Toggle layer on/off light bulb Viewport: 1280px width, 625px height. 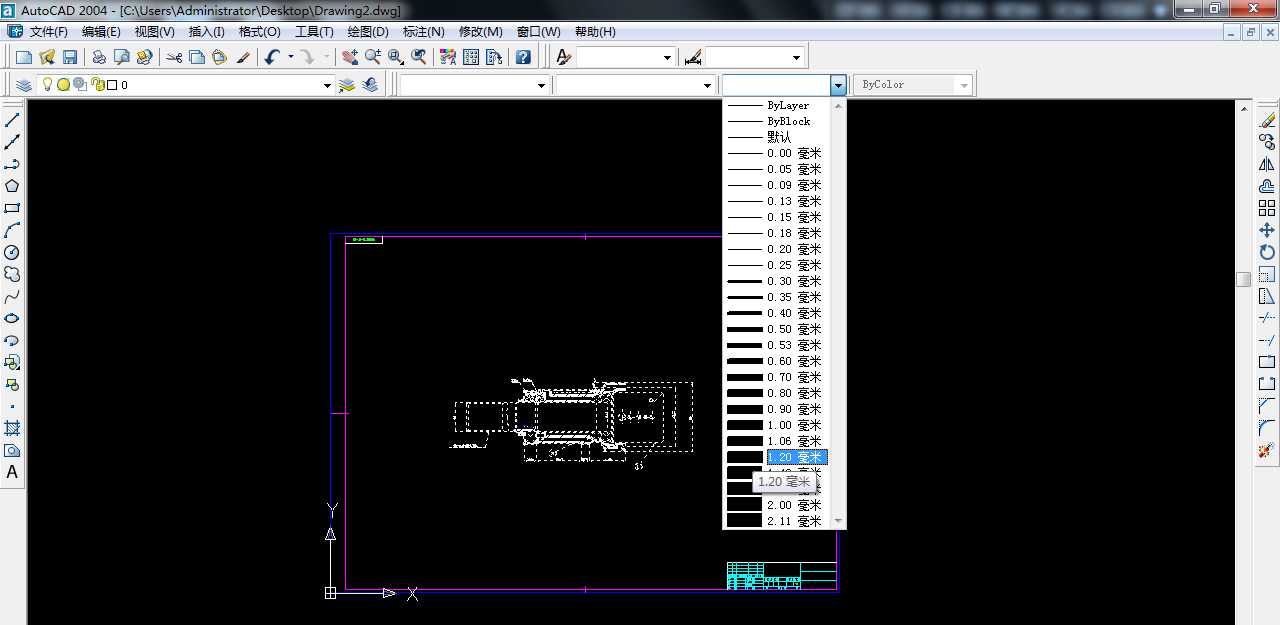tap(47, 85)
